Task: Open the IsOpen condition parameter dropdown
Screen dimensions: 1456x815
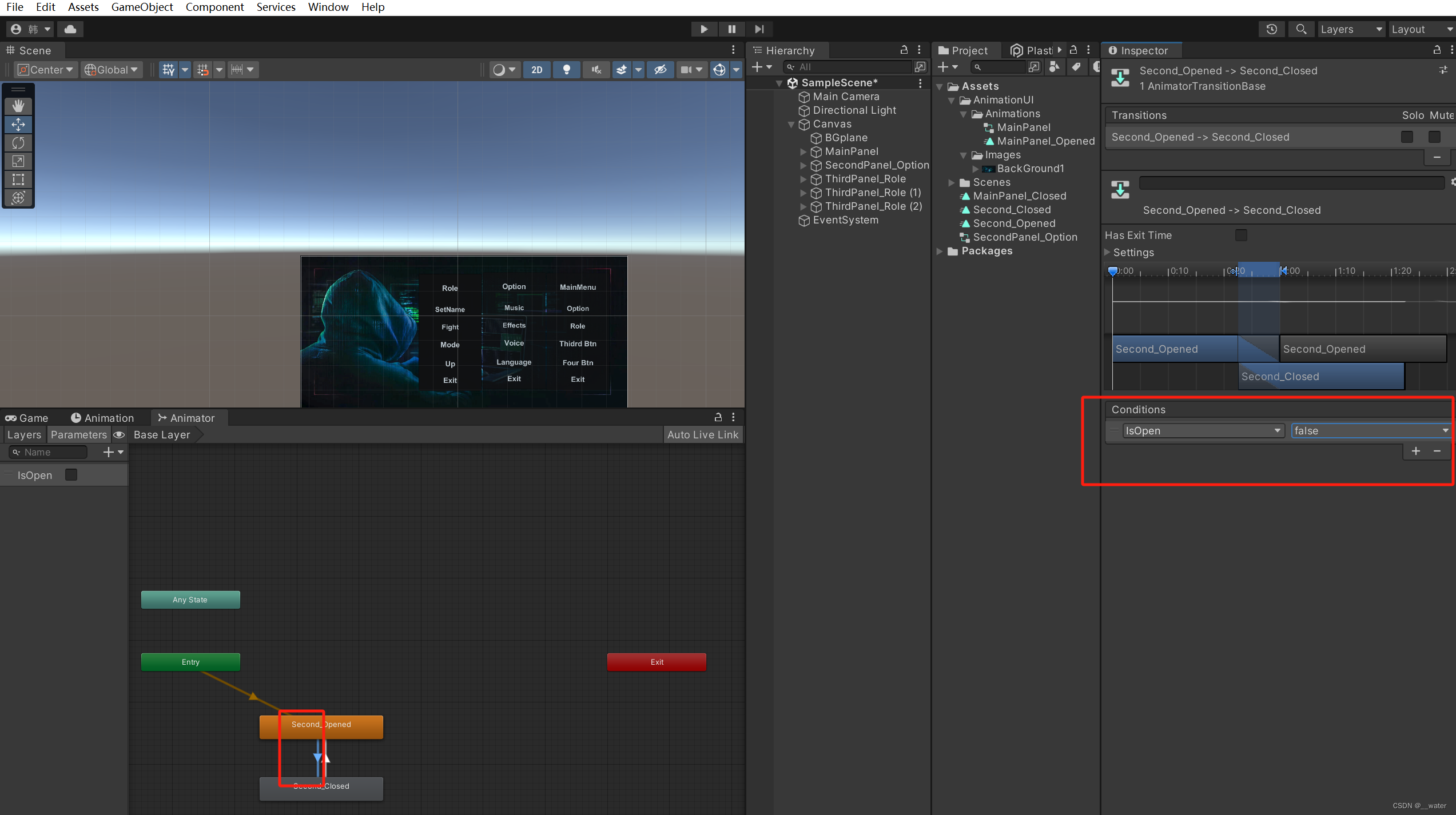Action: 1203,430
